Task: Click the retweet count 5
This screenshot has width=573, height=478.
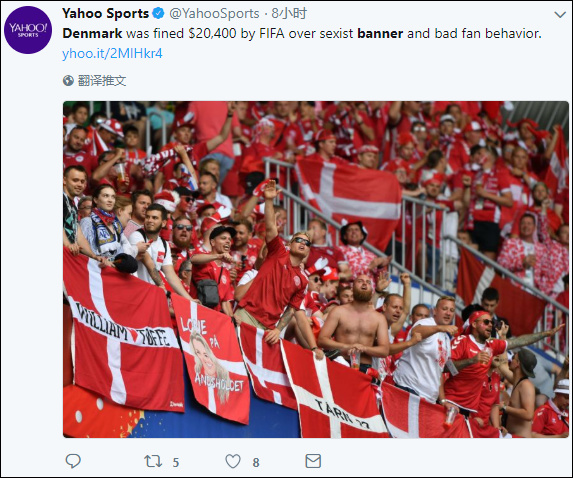Action: (x=176, y=462)
